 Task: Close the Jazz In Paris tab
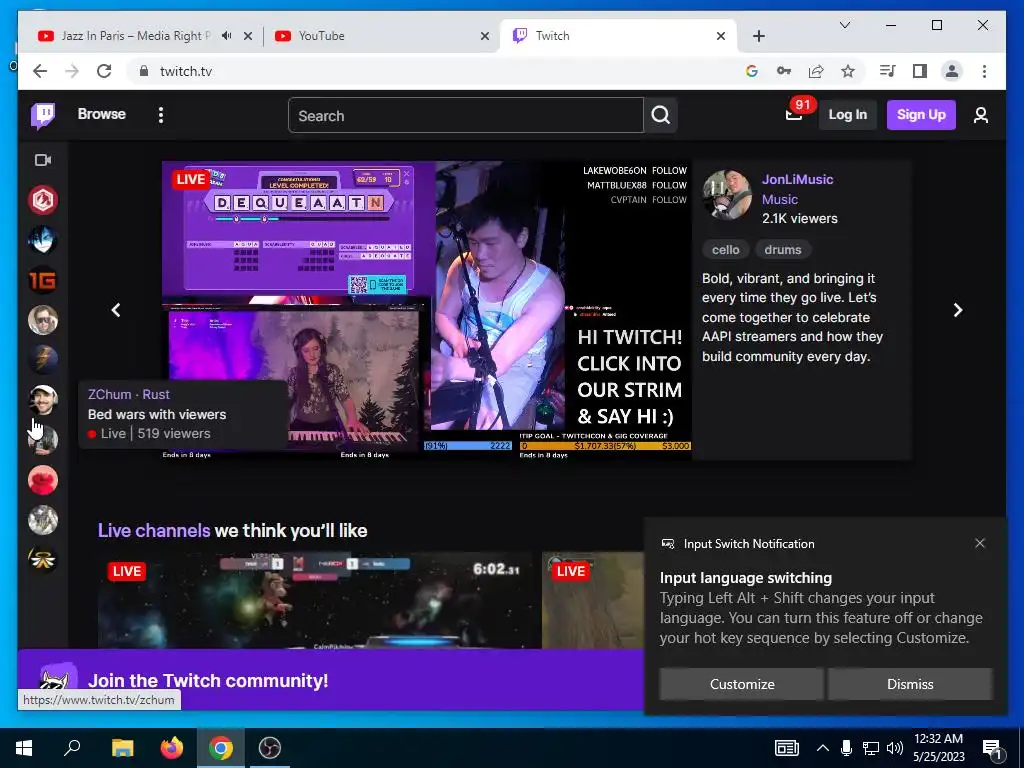click(x=248, y=36)
